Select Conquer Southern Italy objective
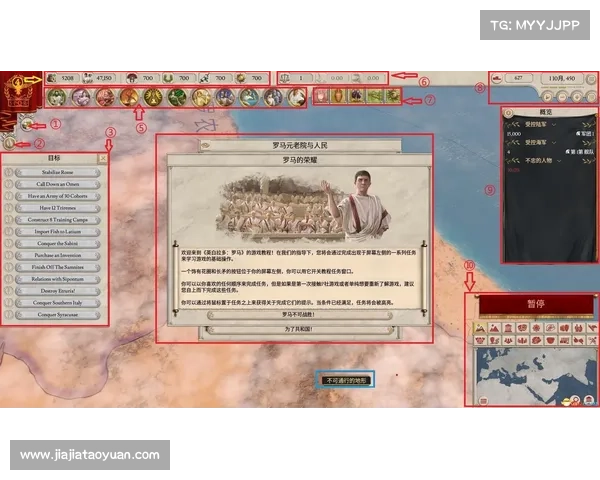Image resolution: width=600 pixels, height=480 pixels. [57, 303]
